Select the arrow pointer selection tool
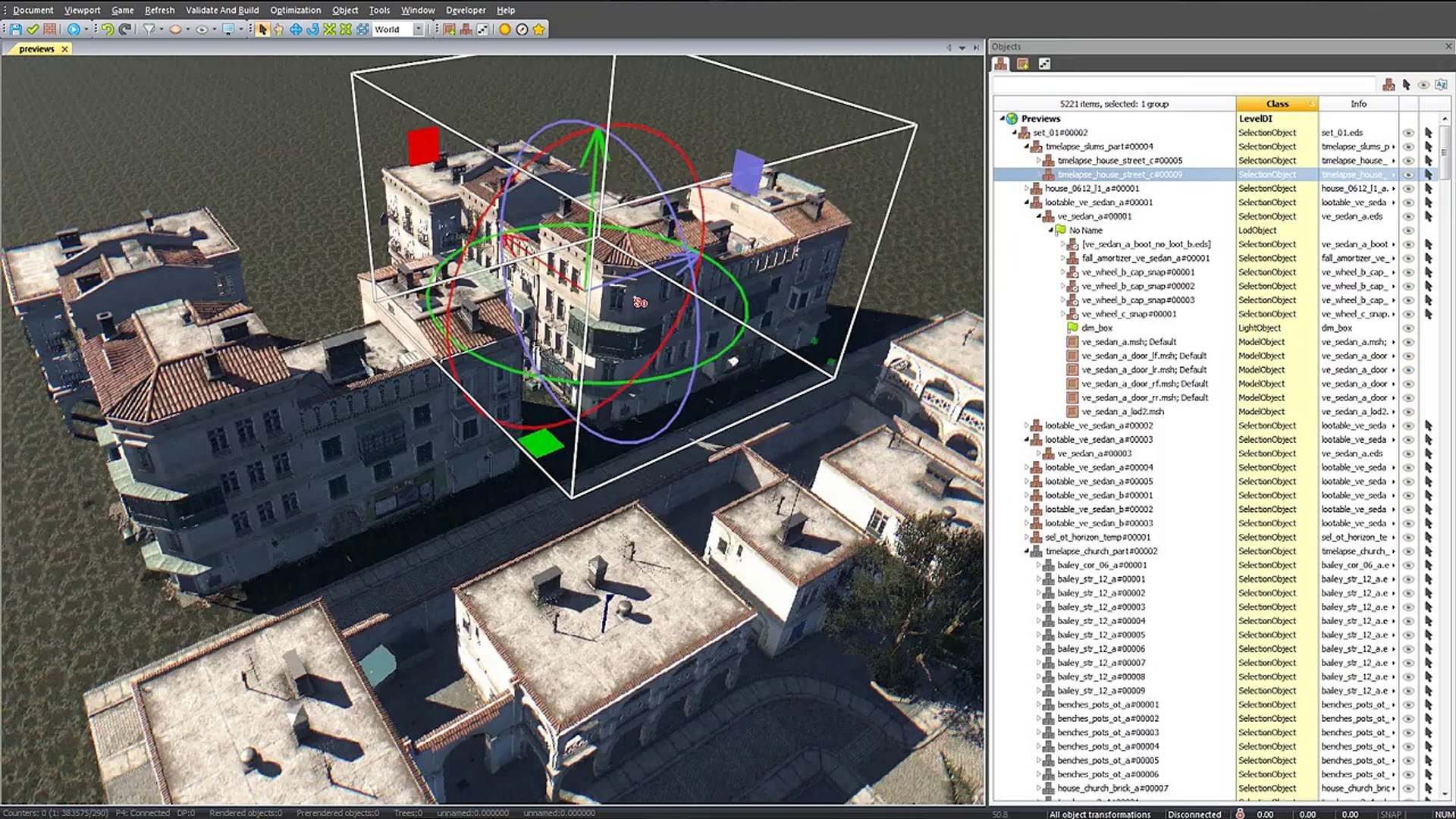The height and width of the screenshot is (819, 1456). [x=262, y=30]
